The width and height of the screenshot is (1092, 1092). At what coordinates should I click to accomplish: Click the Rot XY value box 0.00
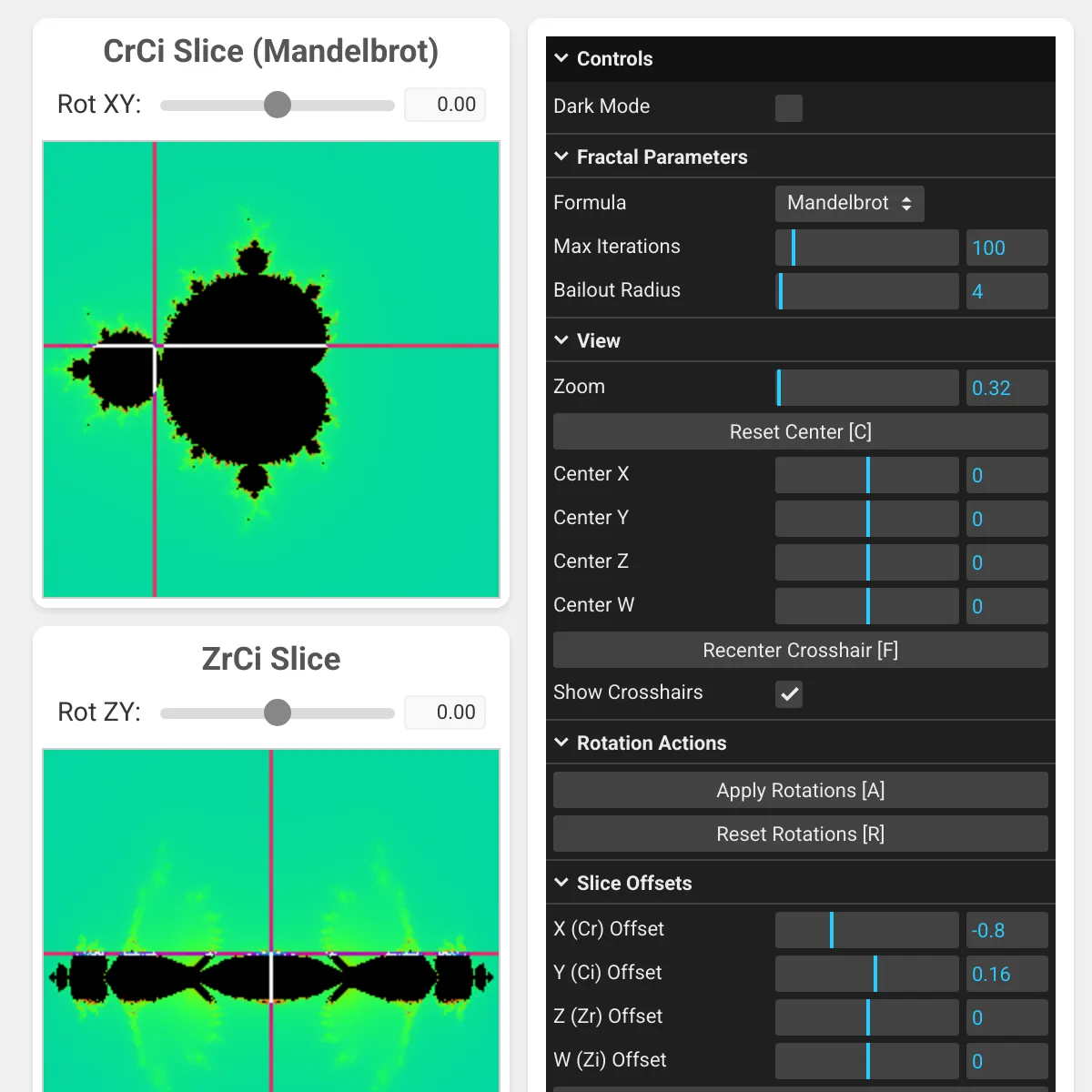(x=445, y=105)
